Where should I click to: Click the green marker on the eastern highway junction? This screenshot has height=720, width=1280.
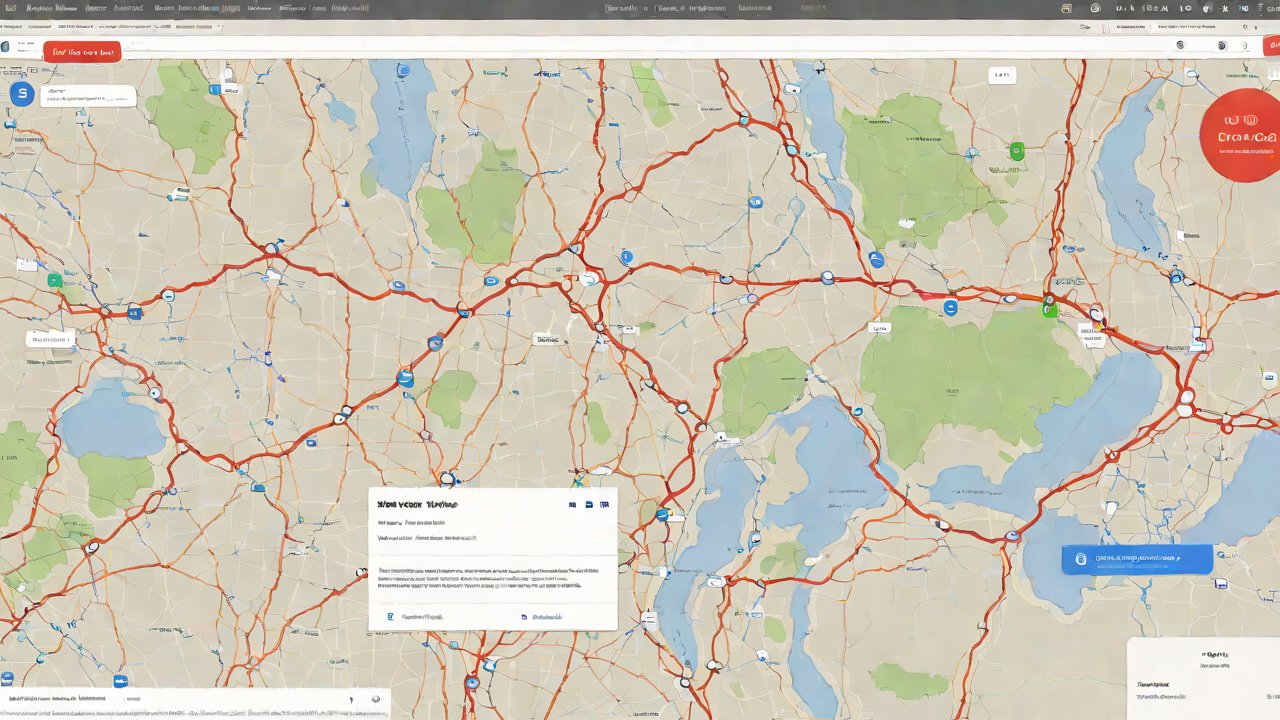pos(1050,310)
